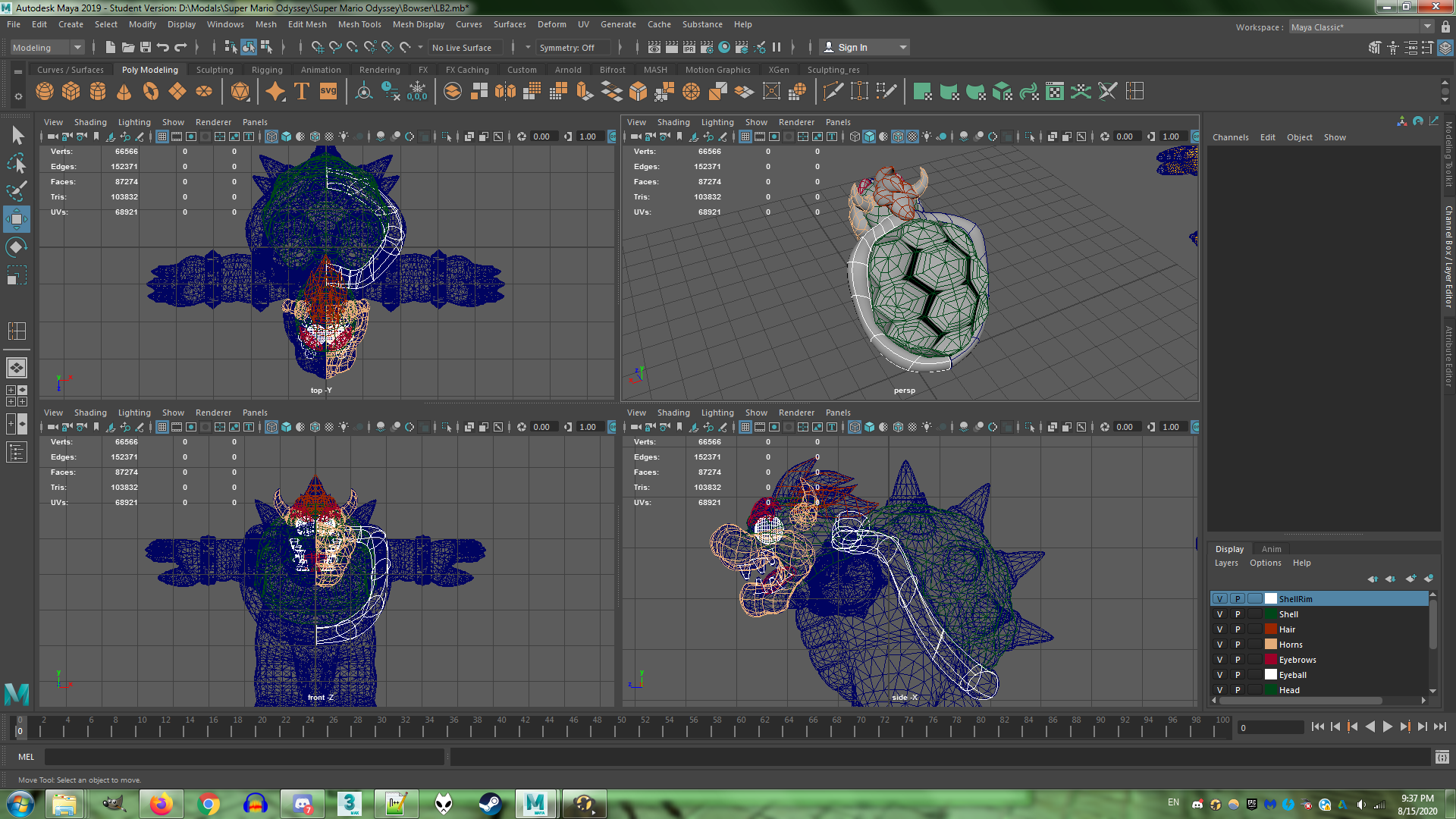
Task: Click the current frame input field
Action: pyautogui.click(x=1270, y=728)
